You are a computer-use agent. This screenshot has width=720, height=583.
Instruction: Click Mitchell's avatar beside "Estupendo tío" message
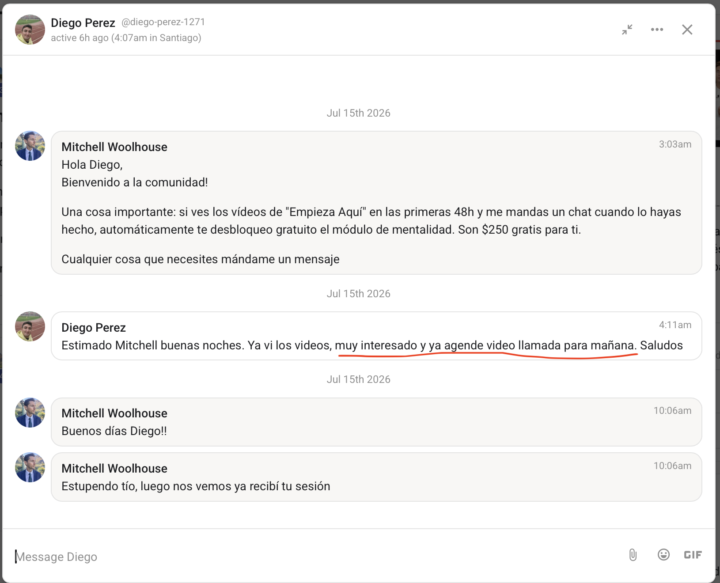[30, 468]
